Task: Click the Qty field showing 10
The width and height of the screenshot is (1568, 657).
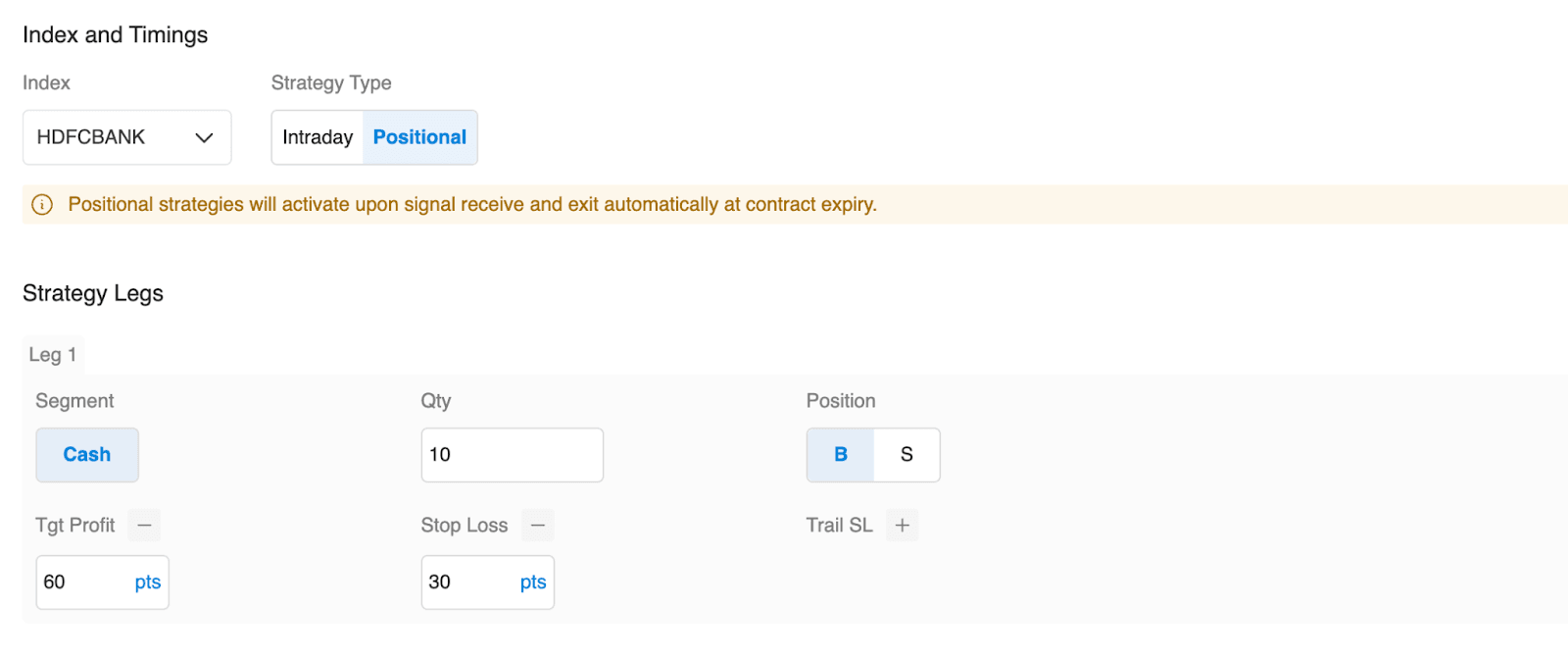Action: point(512,455)
